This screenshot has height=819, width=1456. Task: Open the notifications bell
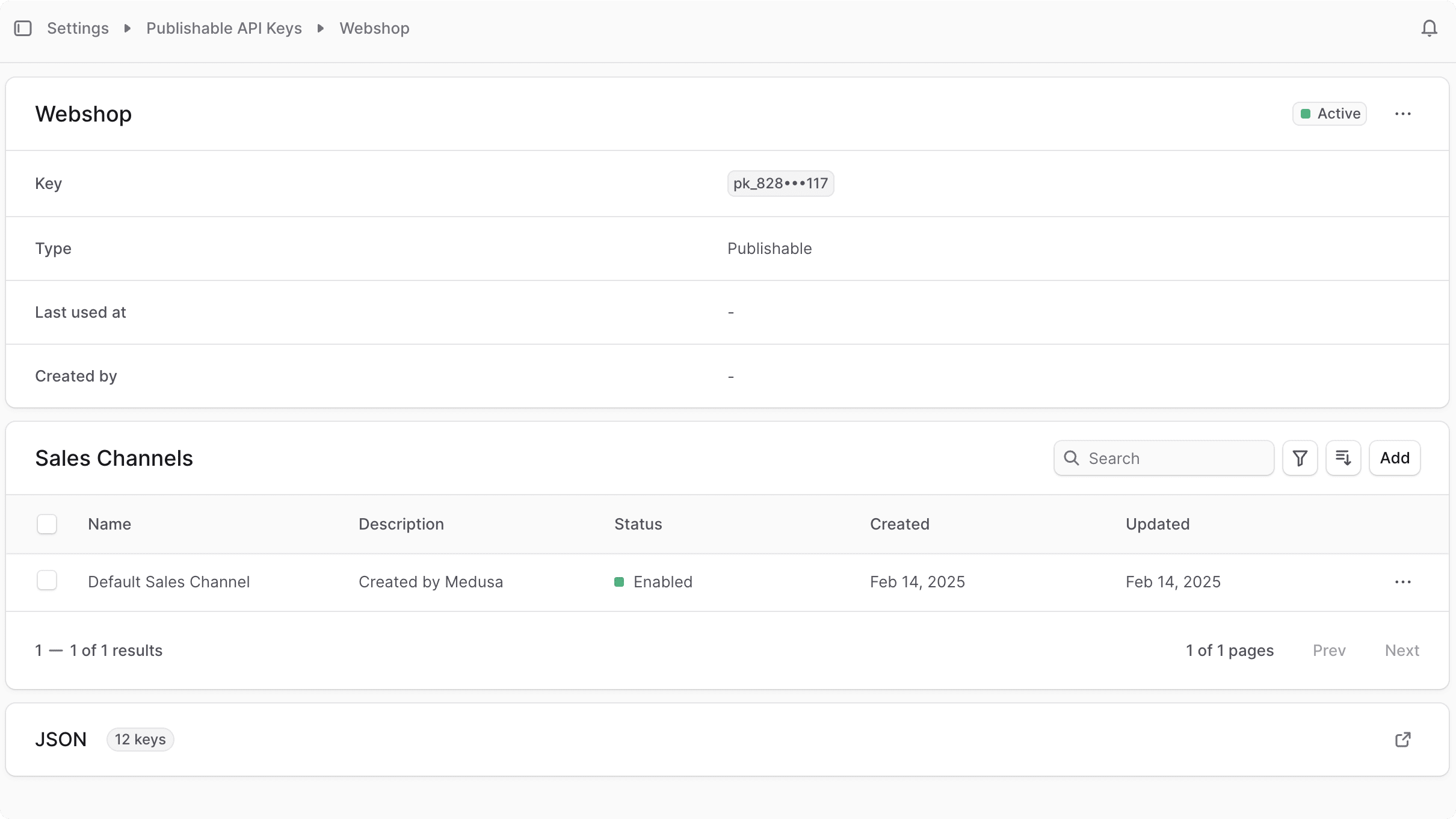pyautogui.click(x=1429, y=28)
